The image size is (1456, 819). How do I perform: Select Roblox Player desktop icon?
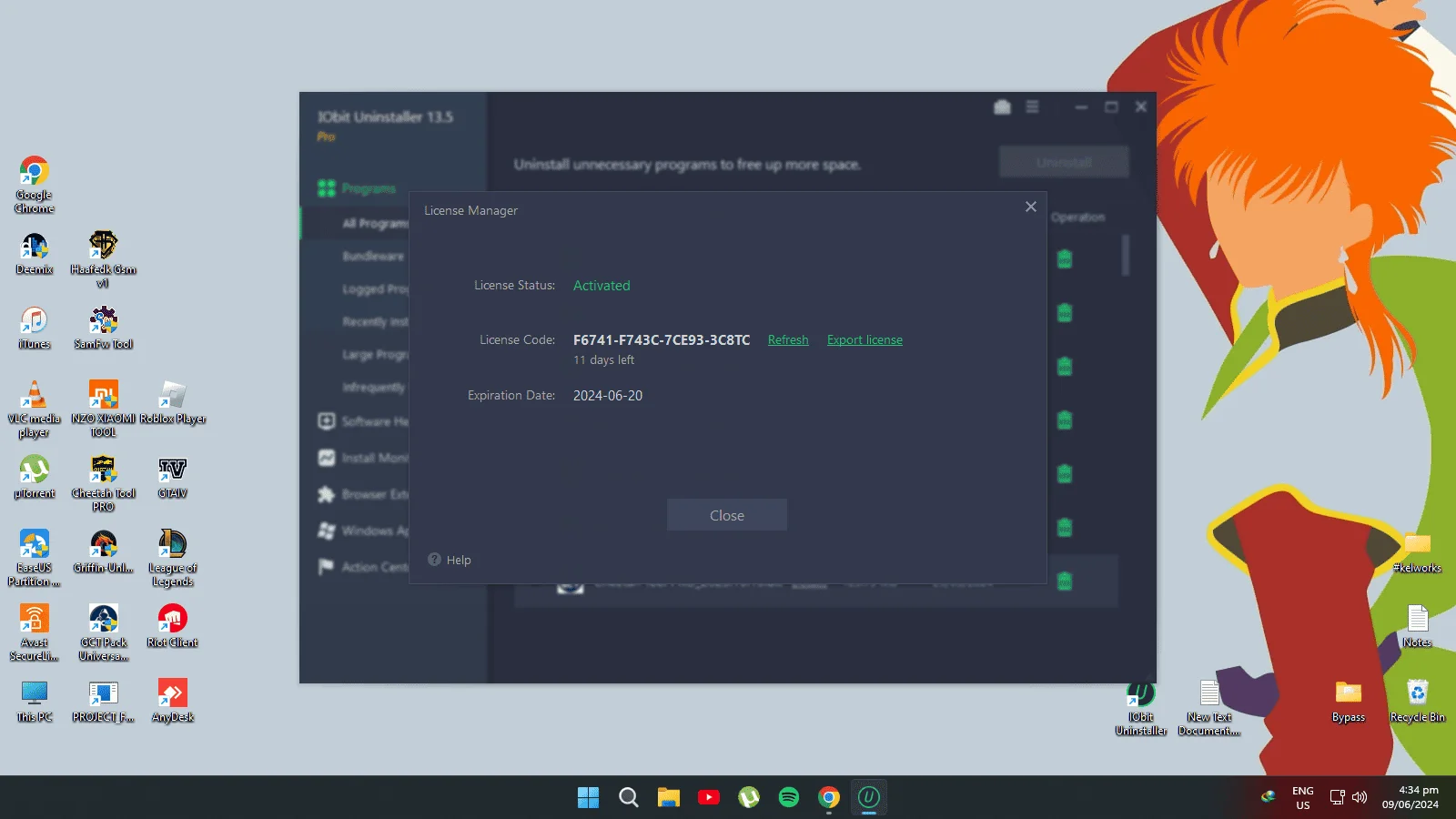(172, 402)
